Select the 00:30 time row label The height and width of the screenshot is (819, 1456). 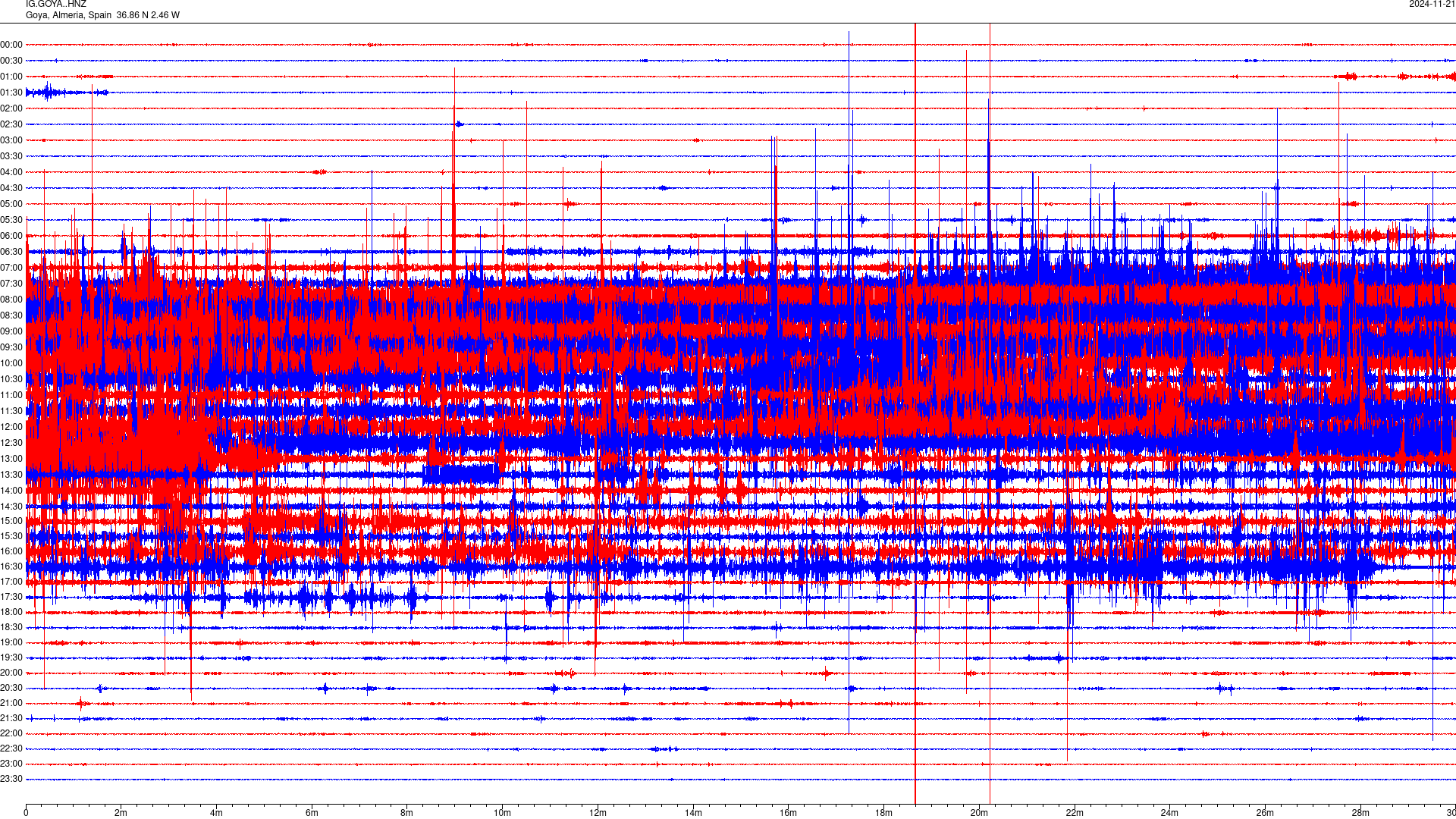(11, 61)
